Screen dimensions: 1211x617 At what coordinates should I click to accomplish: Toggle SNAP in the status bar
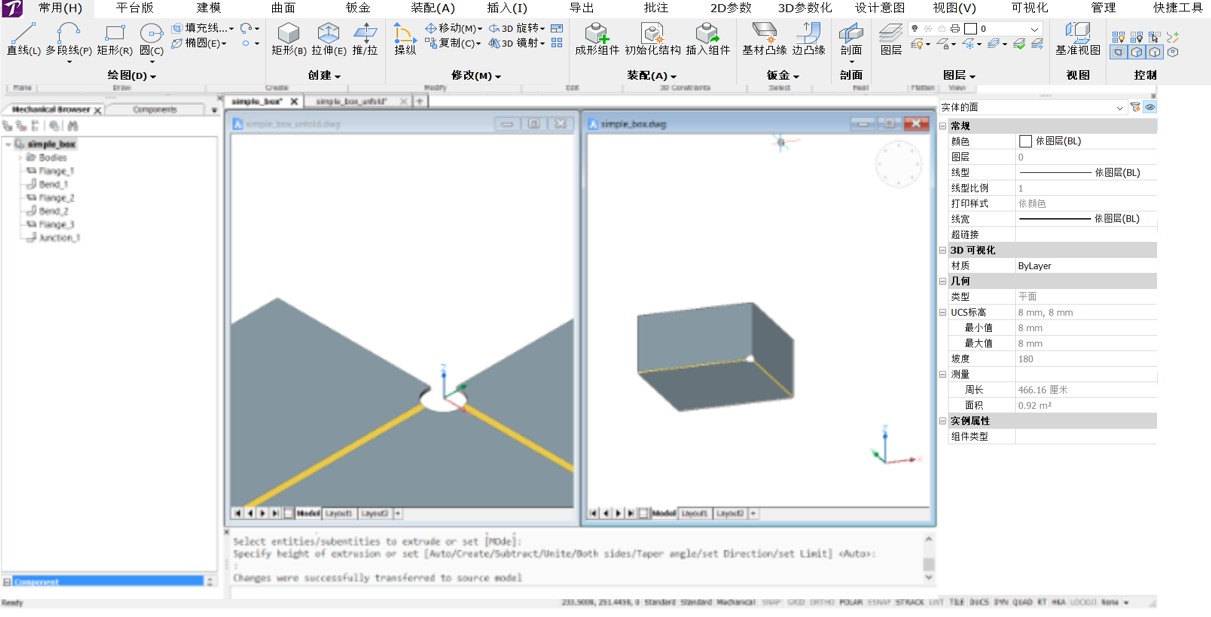[x=771, y=603]
